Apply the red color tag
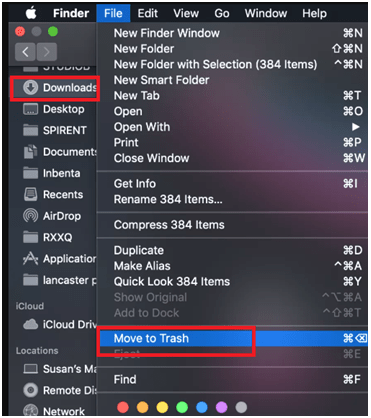Image resolution: width=371 pixels, height=418 pixels. [123, 407]
